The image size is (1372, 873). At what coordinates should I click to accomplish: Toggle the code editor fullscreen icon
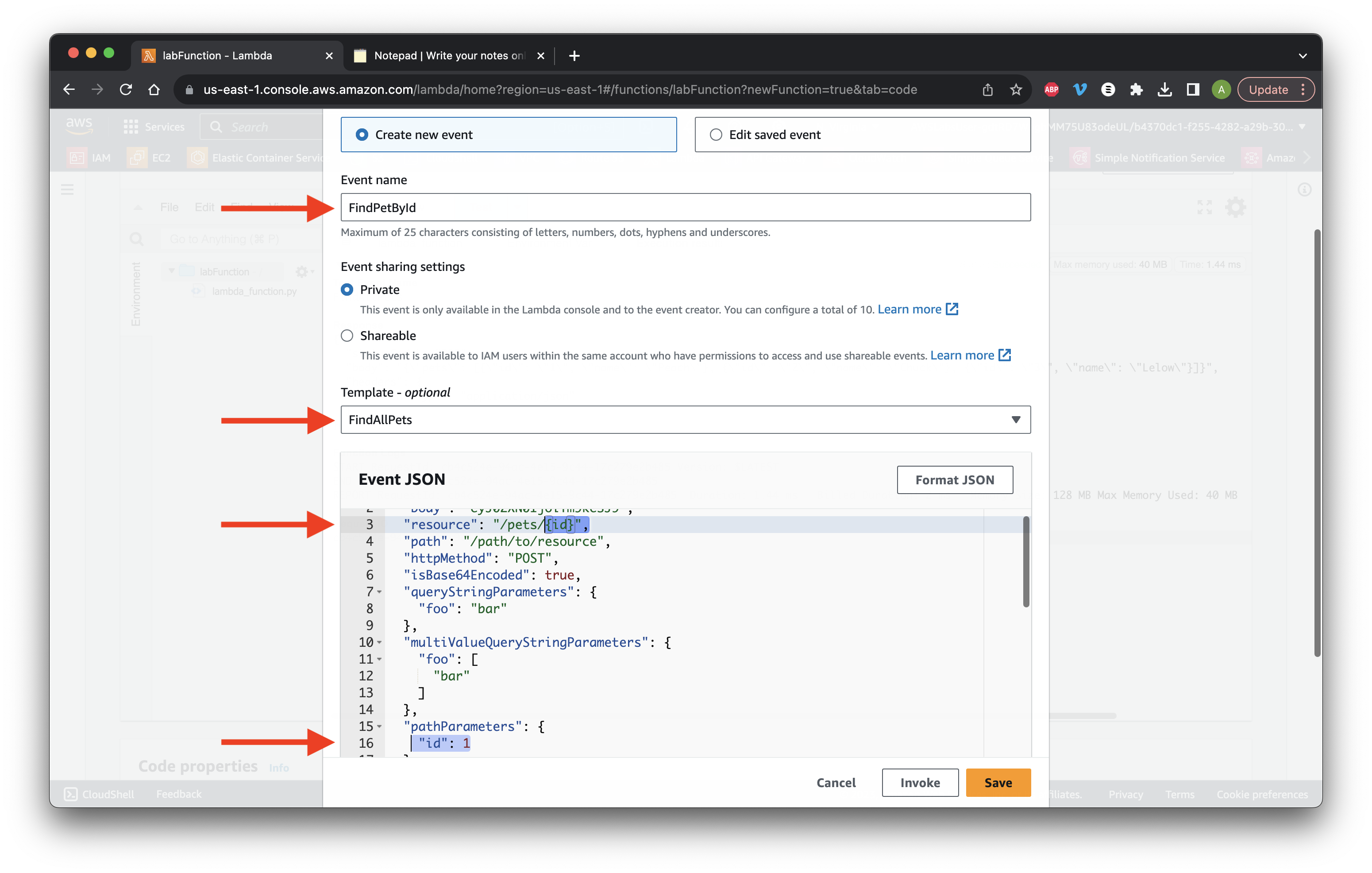pyautogui.click(x=1204, y=207)
